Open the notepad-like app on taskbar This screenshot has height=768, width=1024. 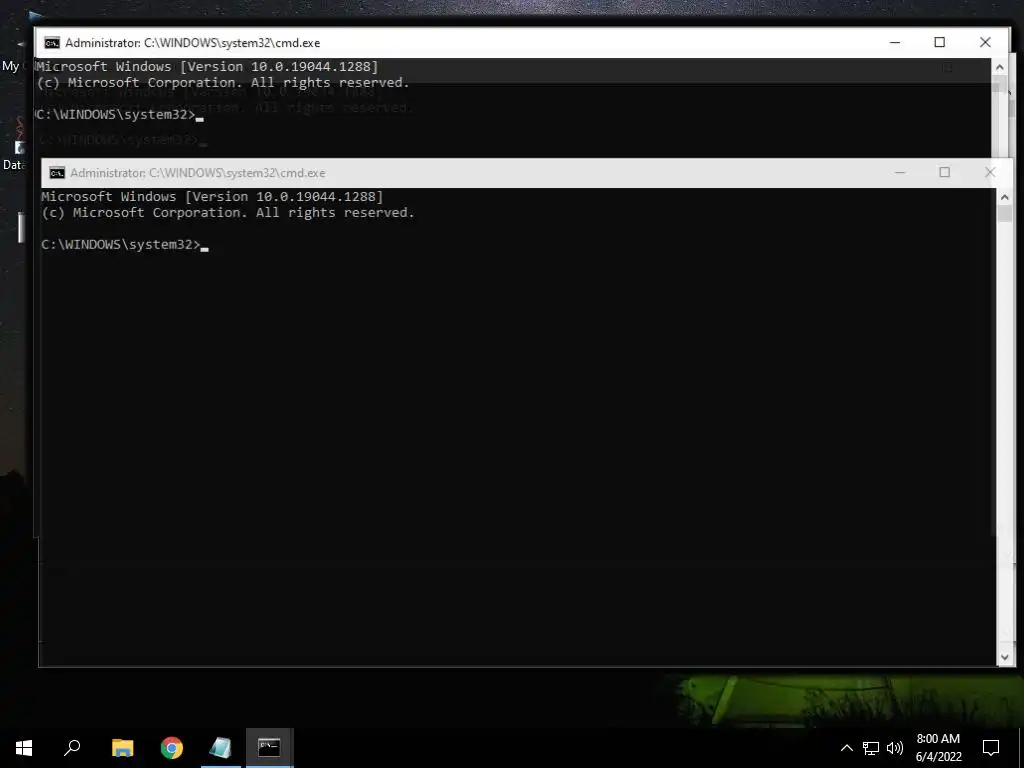tap(220, 748)
